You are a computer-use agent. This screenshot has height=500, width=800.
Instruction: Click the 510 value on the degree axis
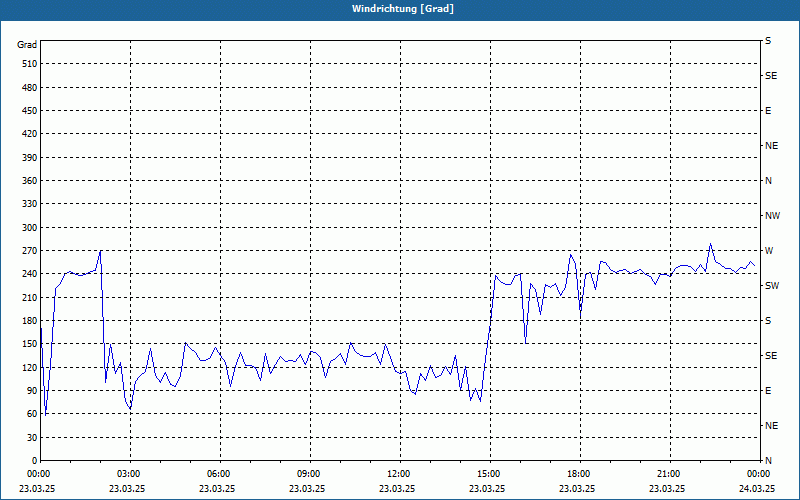30,64
